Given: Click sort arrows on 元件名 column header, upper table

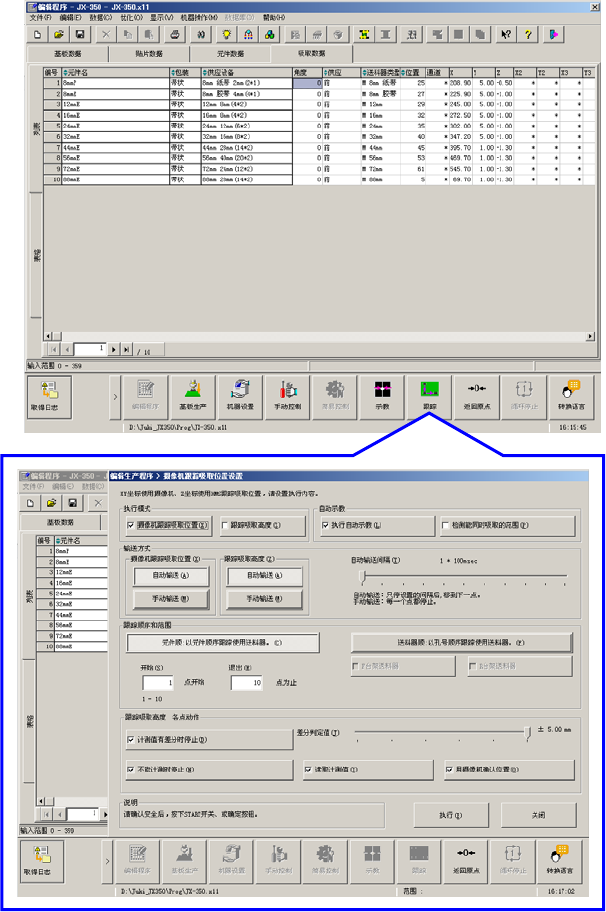Looking at the screenshot, I should click(x=65, y=73).
